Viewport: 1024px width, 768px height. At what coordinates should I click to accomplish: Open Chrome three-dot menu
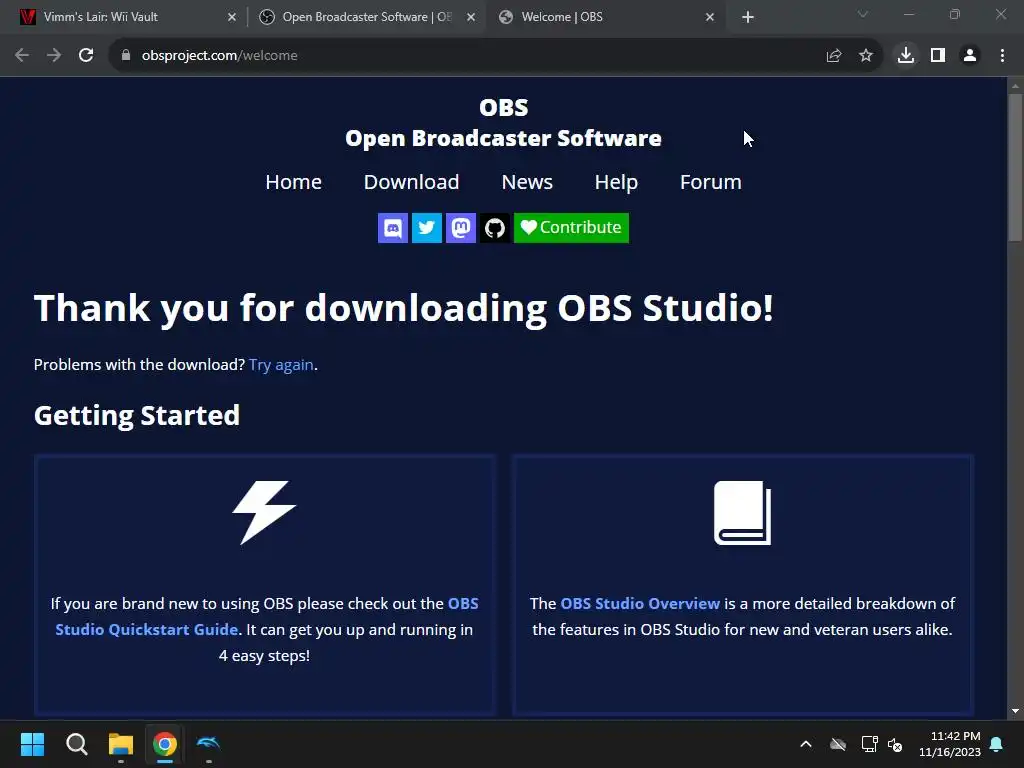1002,56
